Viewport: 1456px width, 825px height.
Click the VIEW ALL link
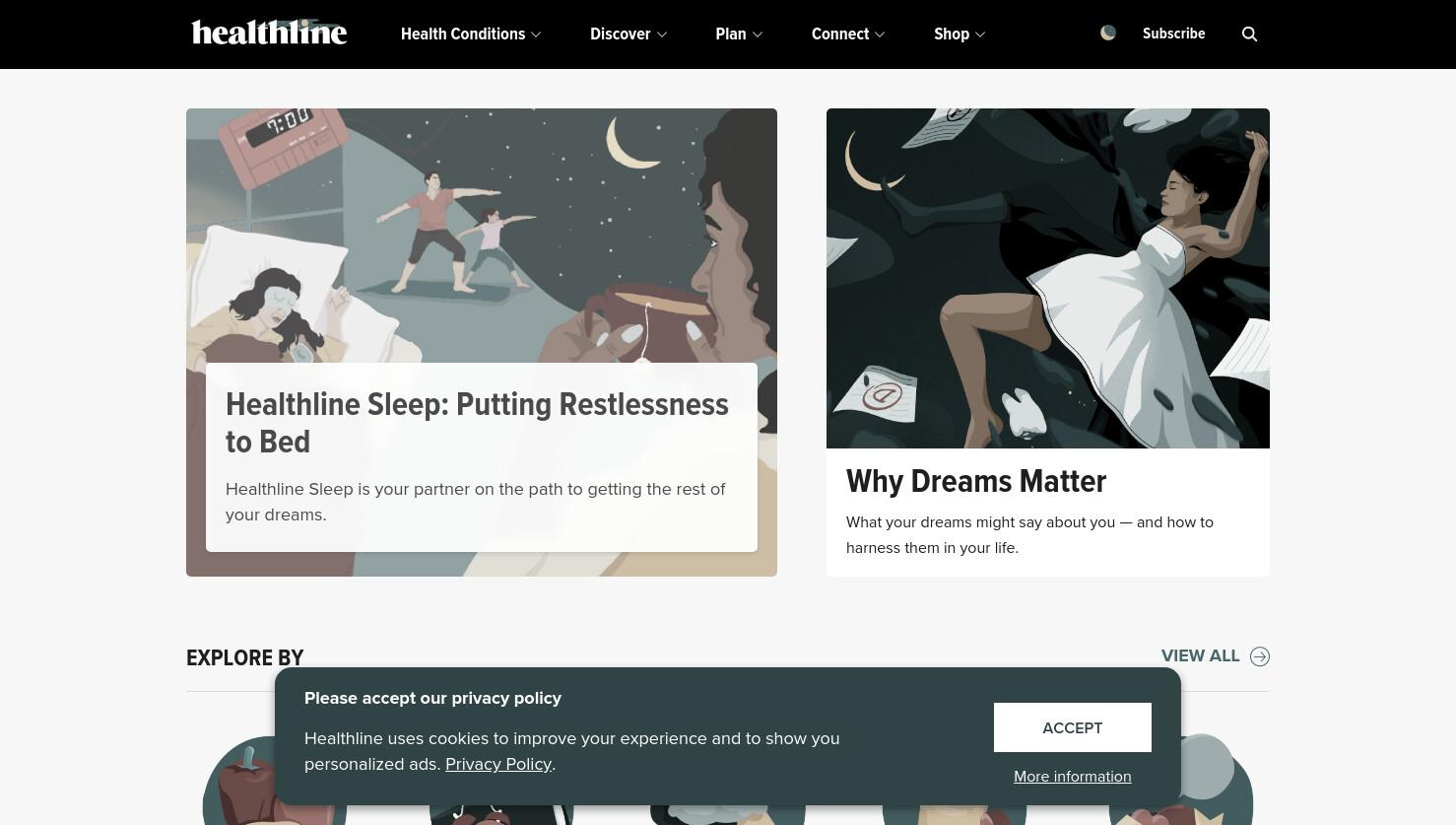(x=1200, y=655)
